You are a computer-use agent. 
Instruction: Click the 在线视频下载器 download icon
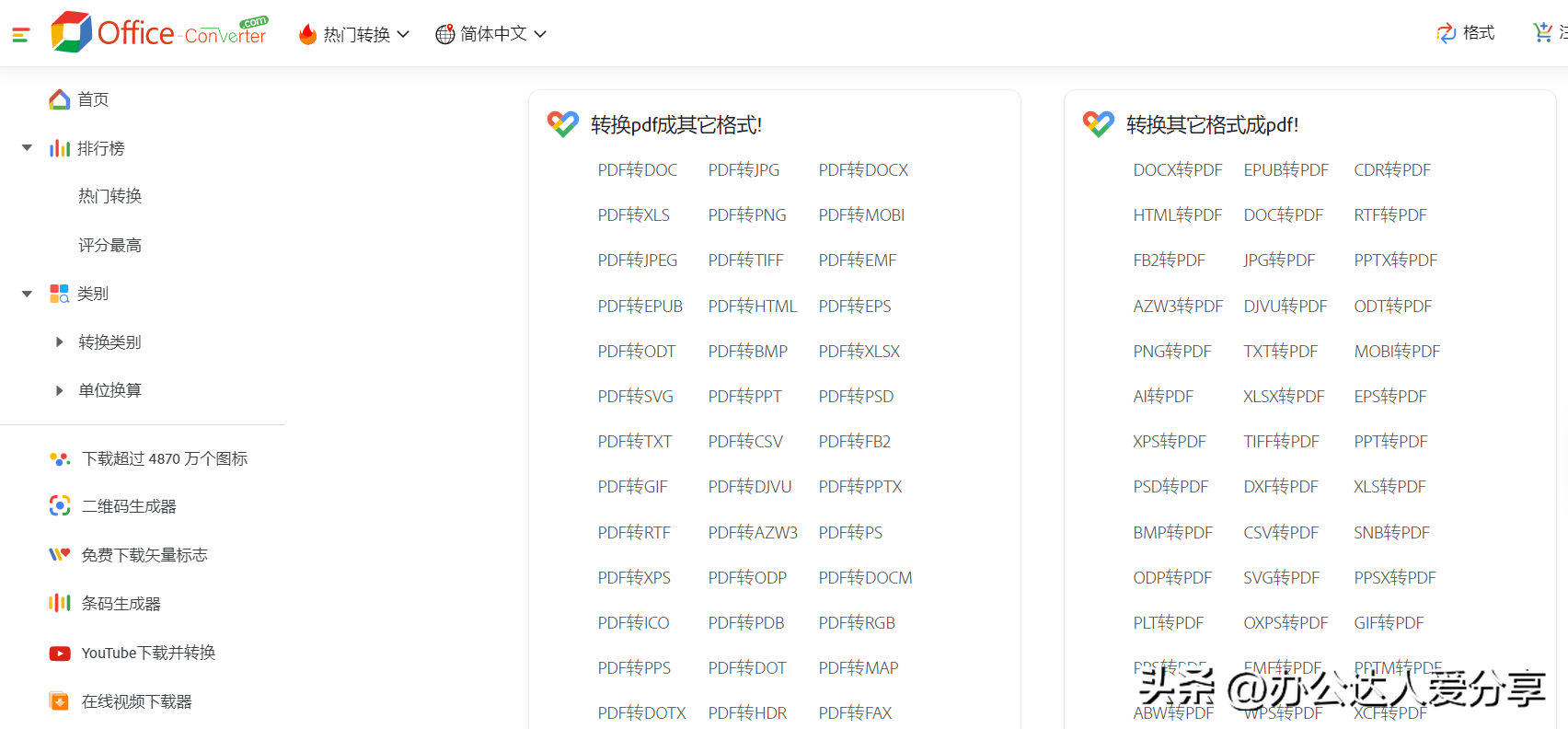click(x=60, y=701)
